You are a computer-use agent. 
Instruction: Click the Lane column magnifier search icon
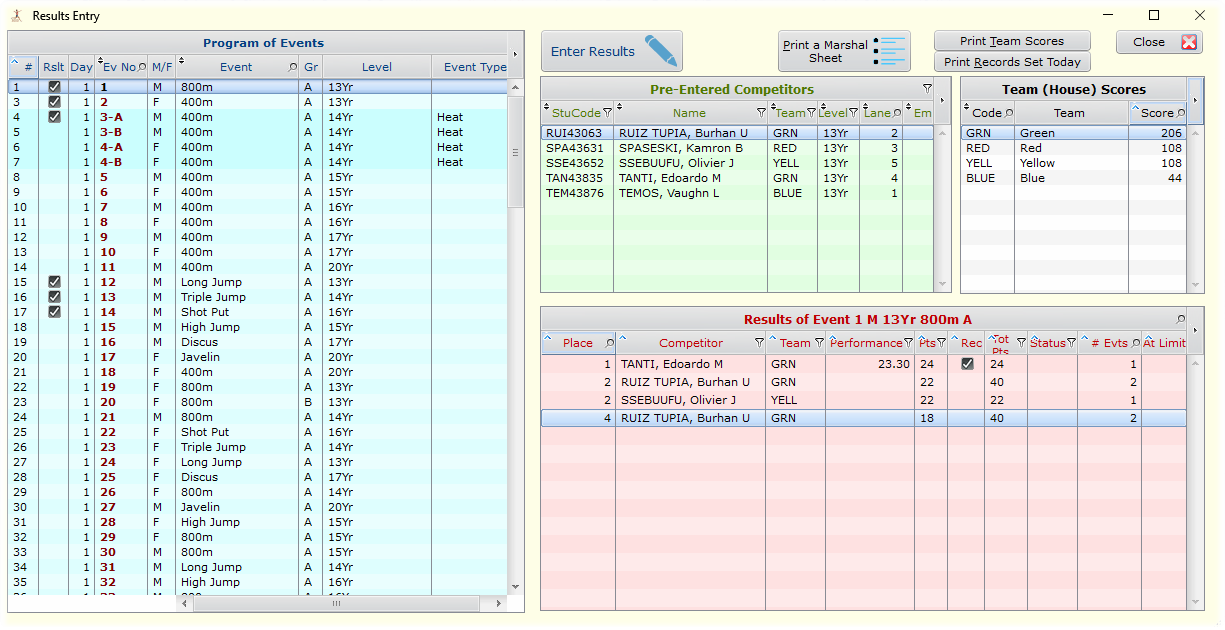pos(897,113)
